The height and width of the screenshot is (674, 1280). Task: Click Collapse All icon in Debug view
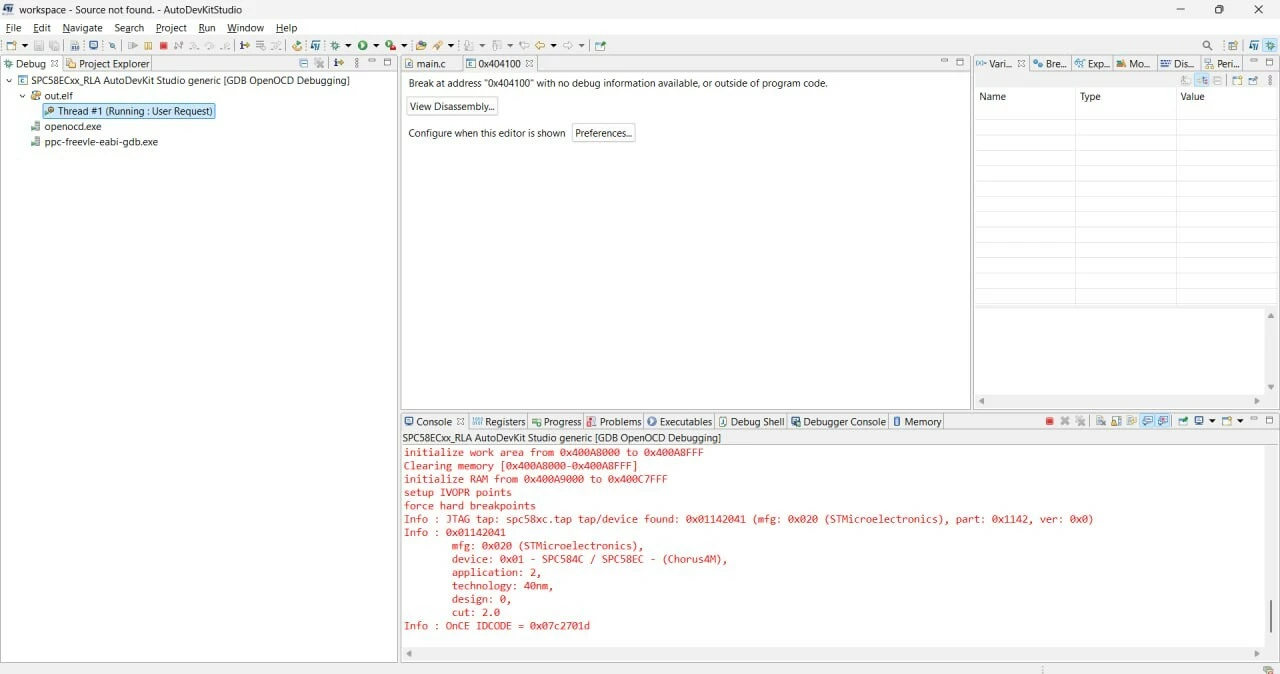(304, 63)
